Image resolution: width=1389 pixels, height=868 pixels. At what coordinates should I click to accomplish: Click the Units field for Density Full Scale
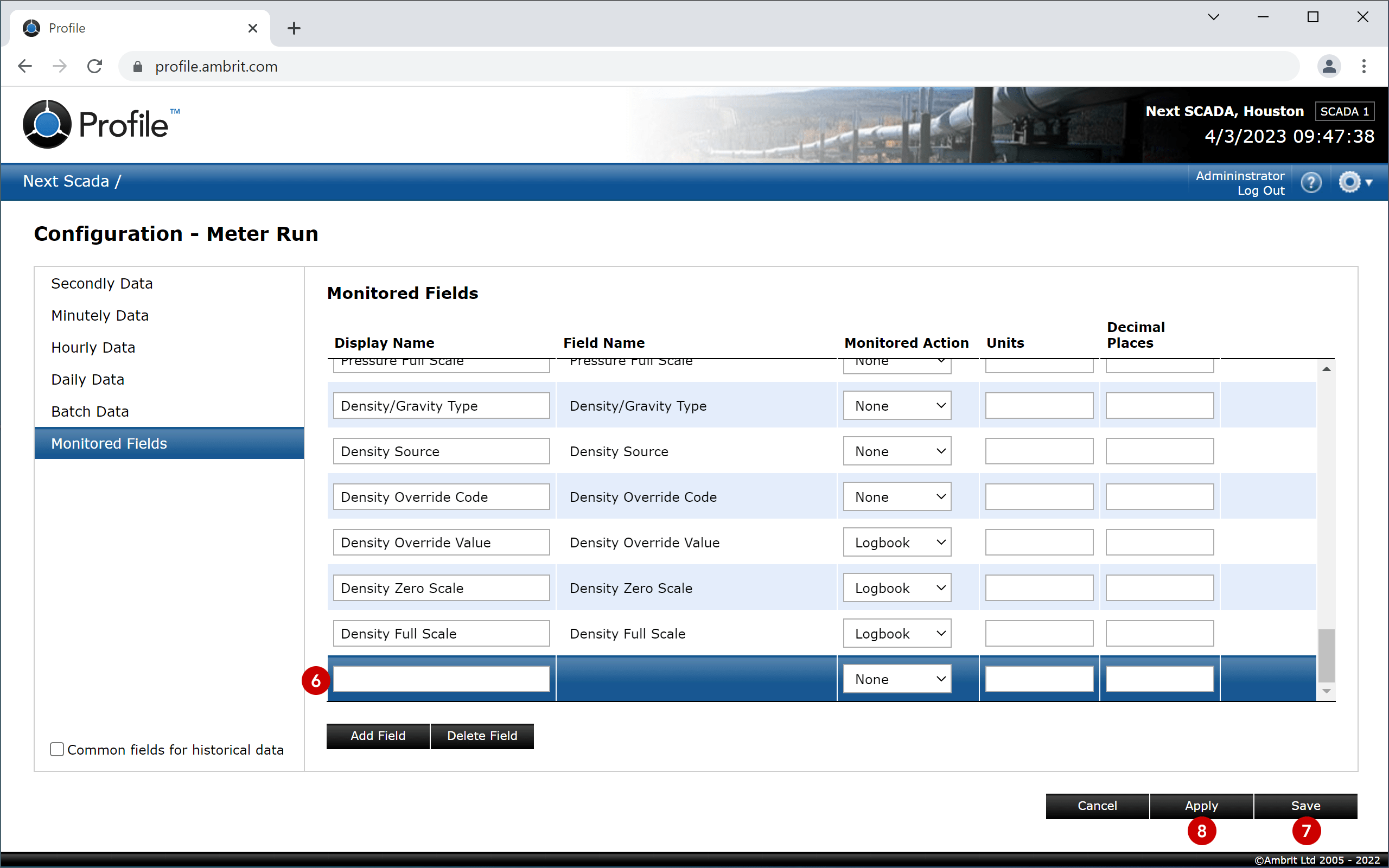pos(1039,633)
